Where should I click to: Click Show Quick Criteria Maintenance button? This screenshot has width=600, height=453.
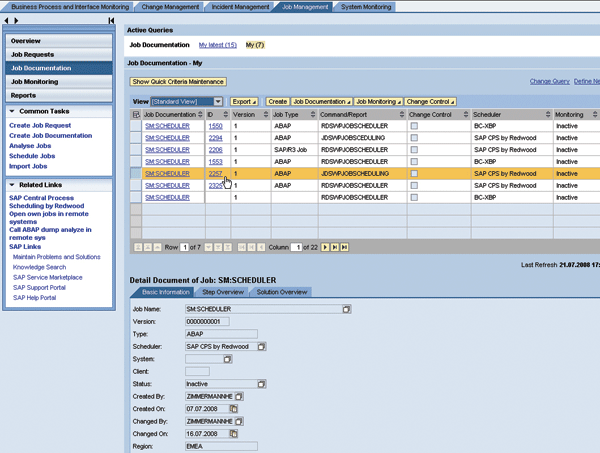click(x=178, y=81)
